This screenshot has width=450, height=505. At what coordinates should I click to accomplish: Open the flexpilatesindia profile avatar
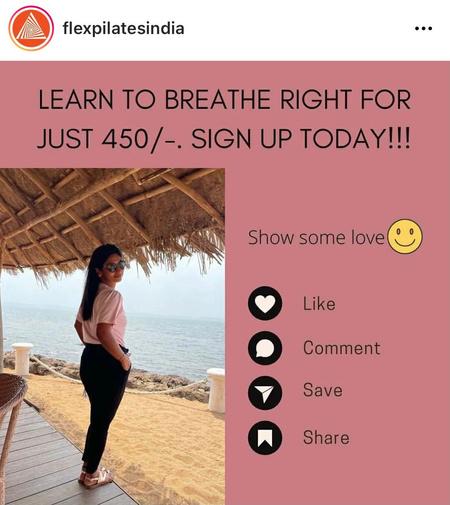(x=31, y=28)
